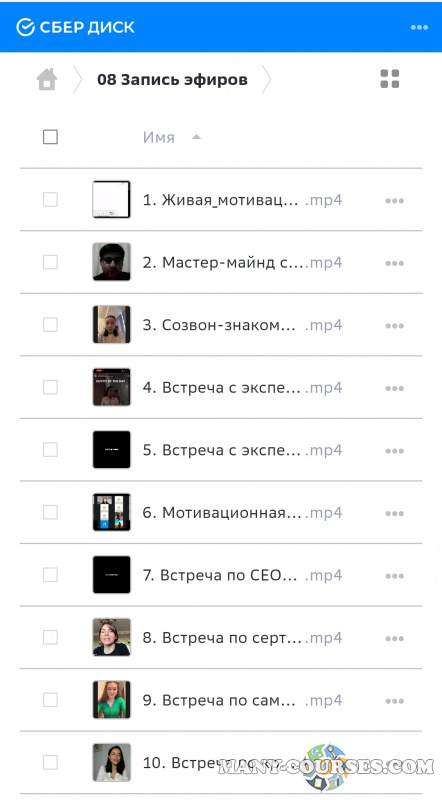Open video thumbnail of 10. Встреча
The width and height of the screenshot is (442, 800).
(111, 762)
